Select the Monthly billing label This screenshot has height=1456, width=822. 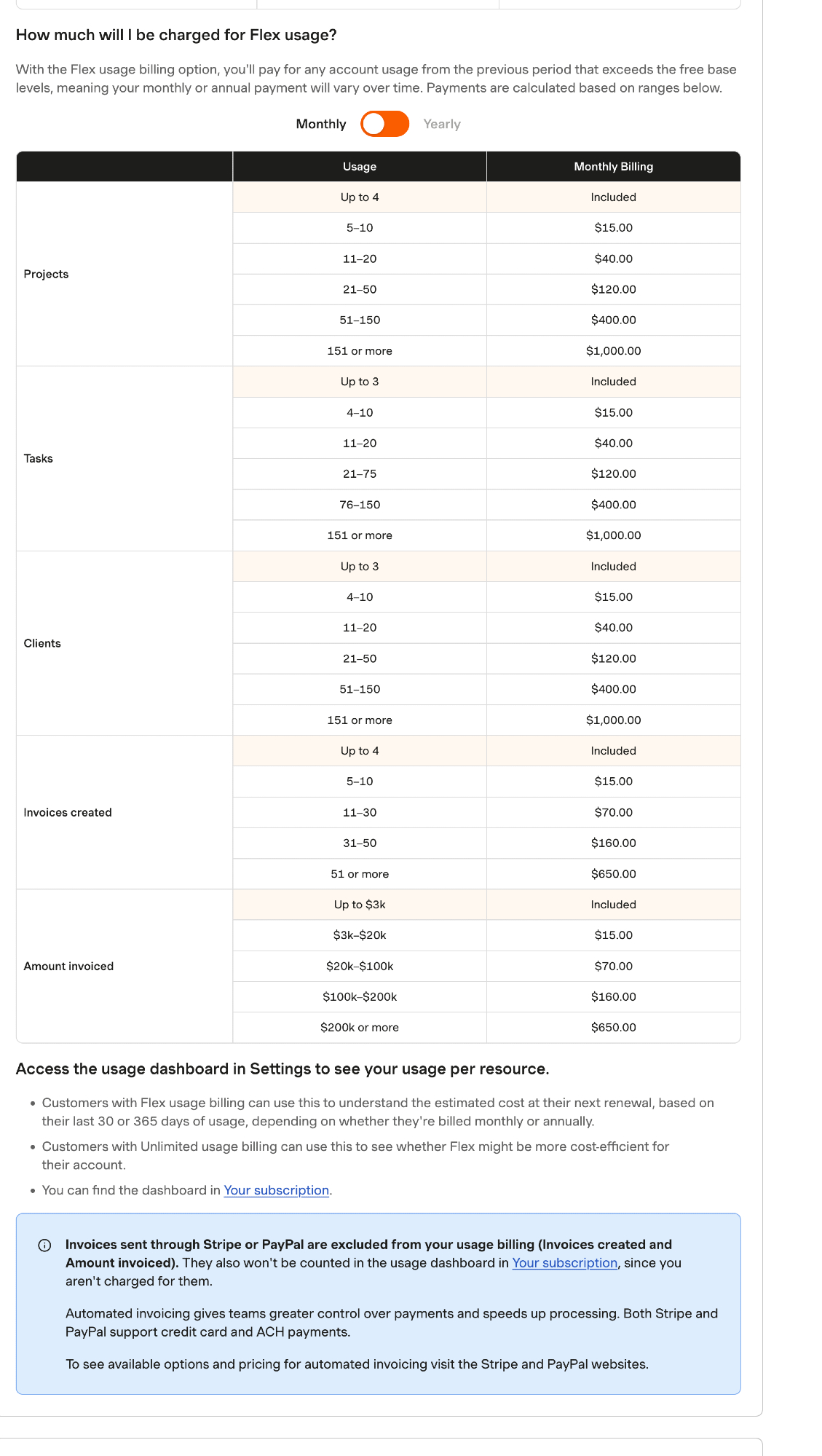[320, 124]
